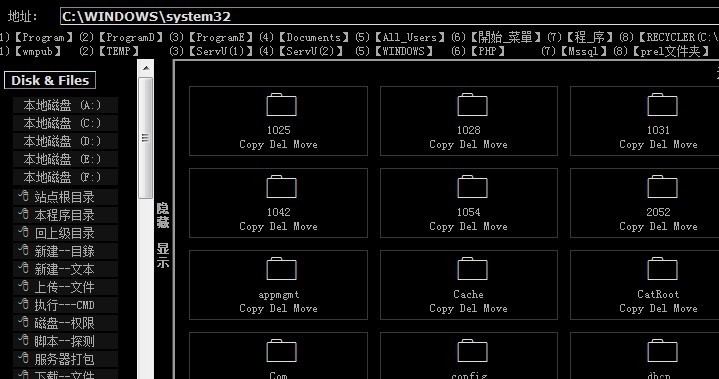Select local disk (C:)
The image size is (719, 379).
(x=66, y=123)
